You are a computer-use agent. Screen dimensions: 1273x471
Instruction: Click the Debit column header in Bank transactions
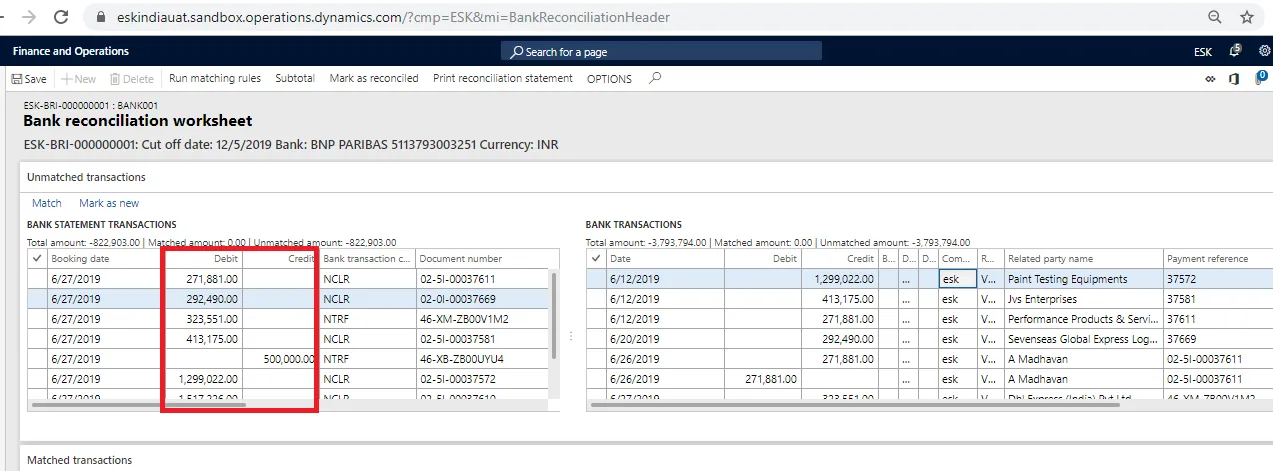762,259
